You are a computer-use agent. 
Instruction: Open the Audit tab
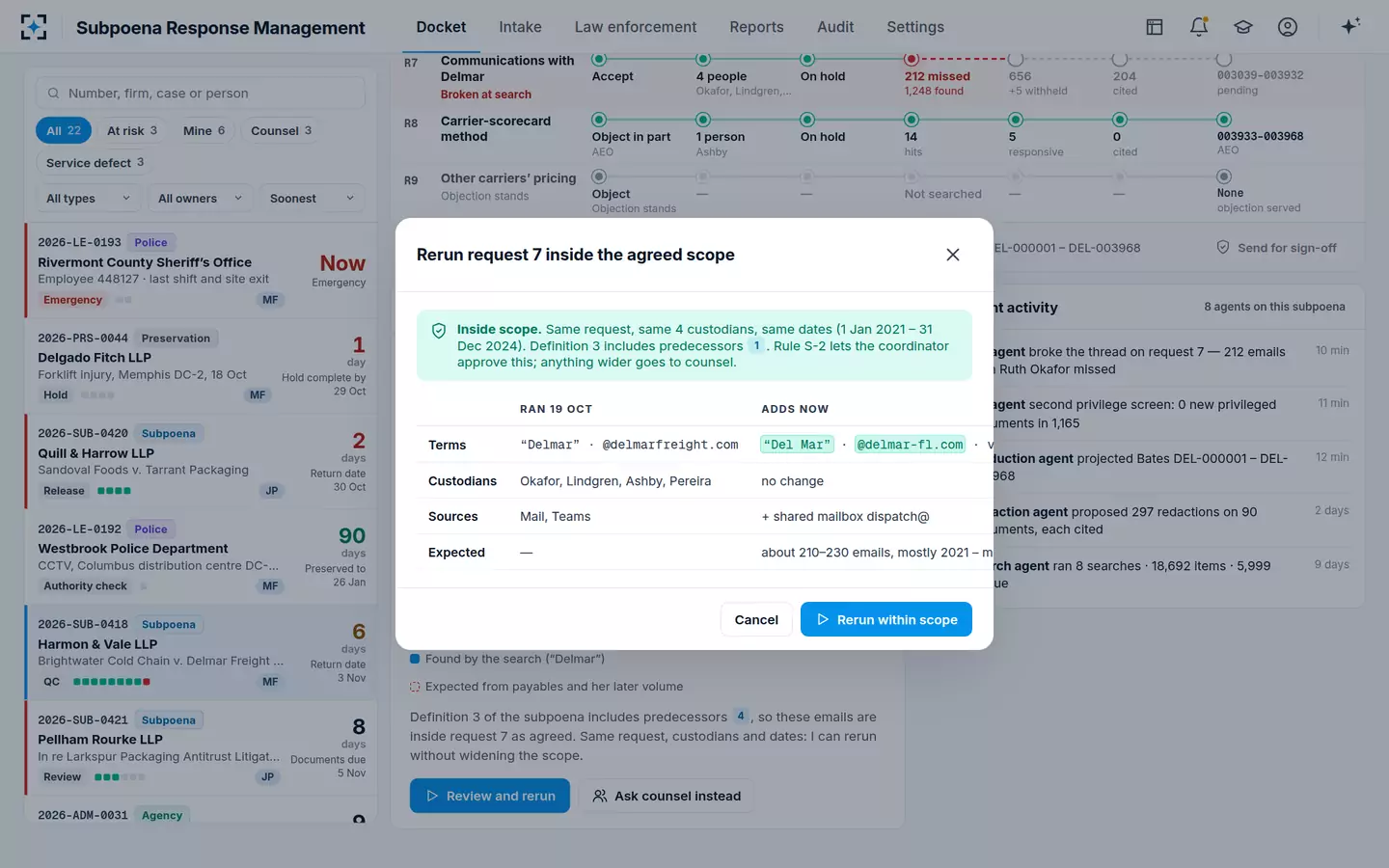(x=835, y=27)
